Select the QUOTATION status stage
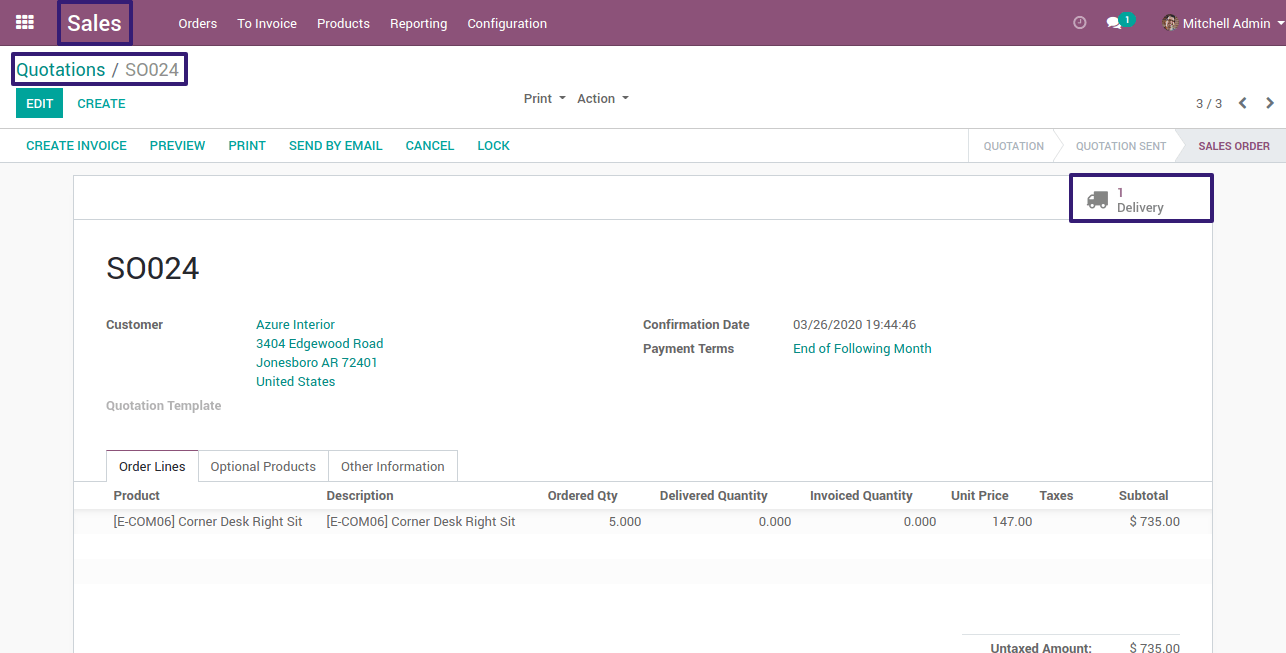Image resolution: width=1286 pixels, height=653 pixels. [x=1013, y=146]
